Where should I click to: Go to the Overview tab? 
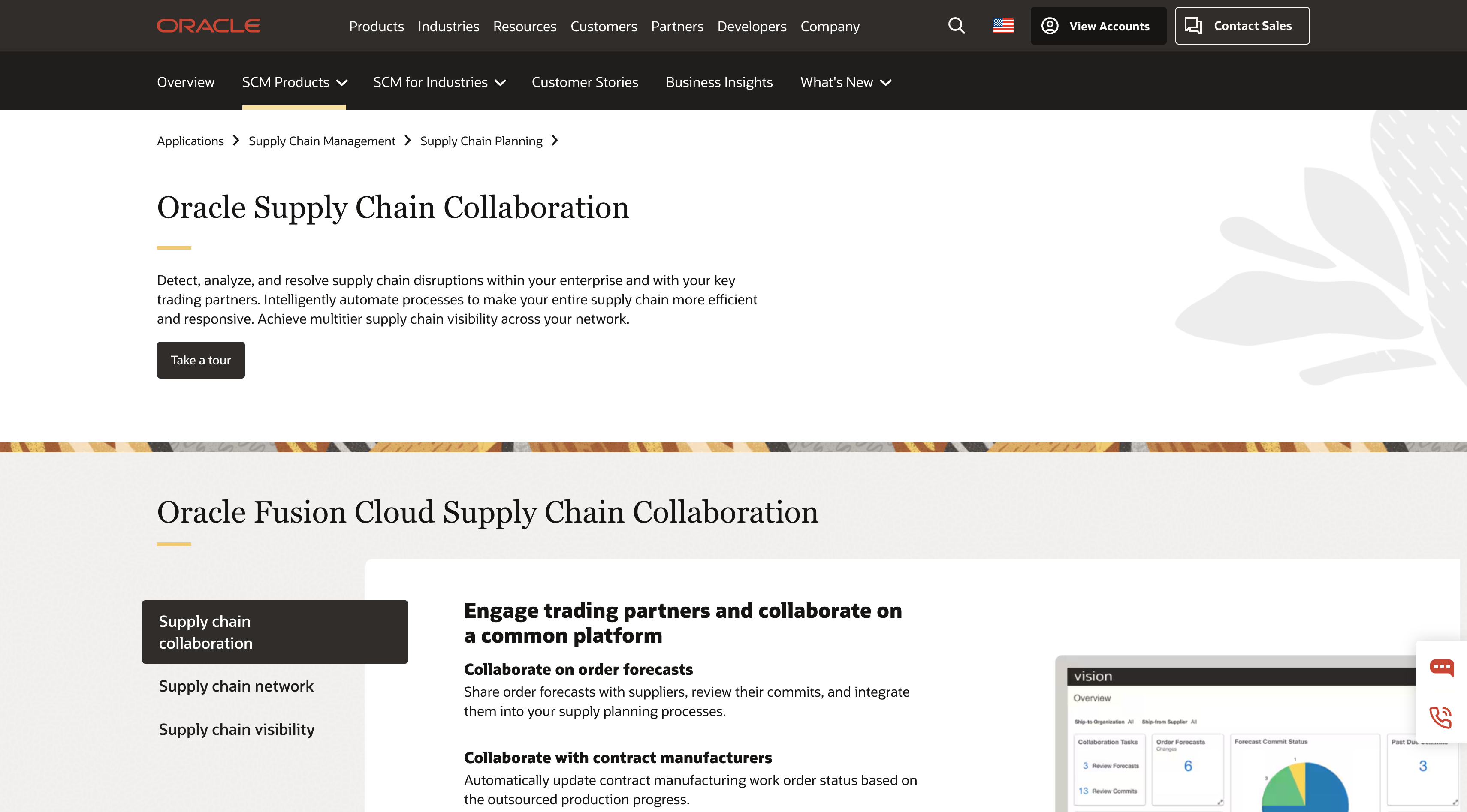(186, 82)
